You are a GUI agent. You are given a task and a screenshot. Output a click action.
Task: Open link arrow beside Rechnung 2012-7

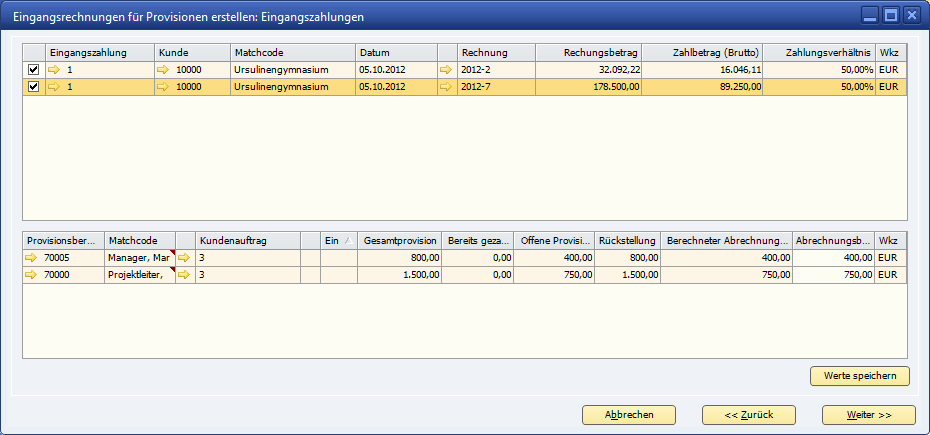446,87
